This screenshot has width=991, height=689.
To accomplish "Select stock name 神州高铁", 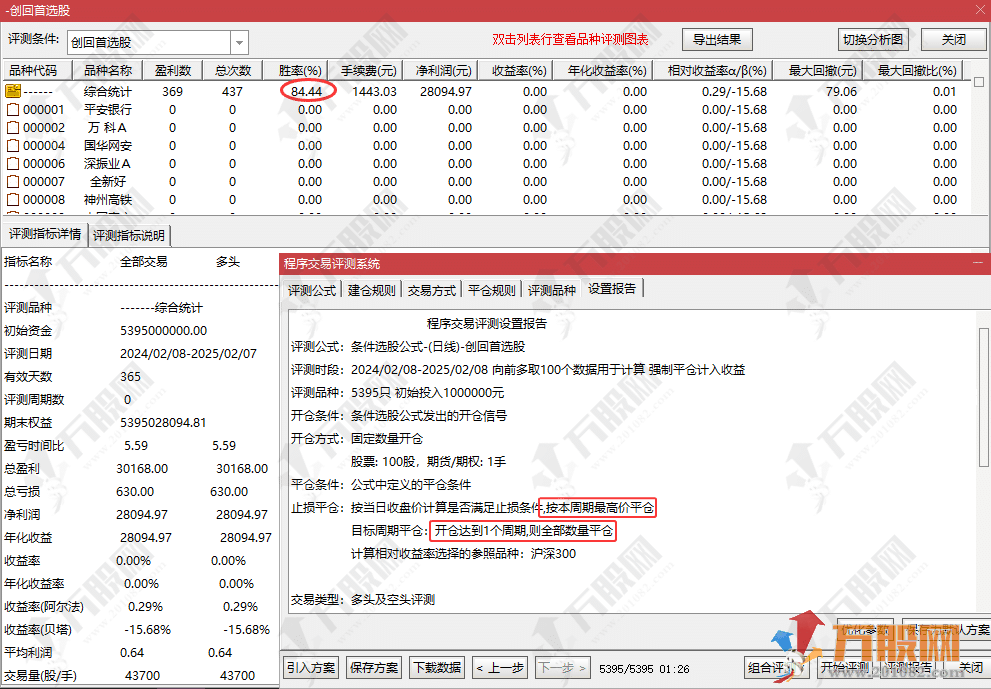I will (108, 200).
